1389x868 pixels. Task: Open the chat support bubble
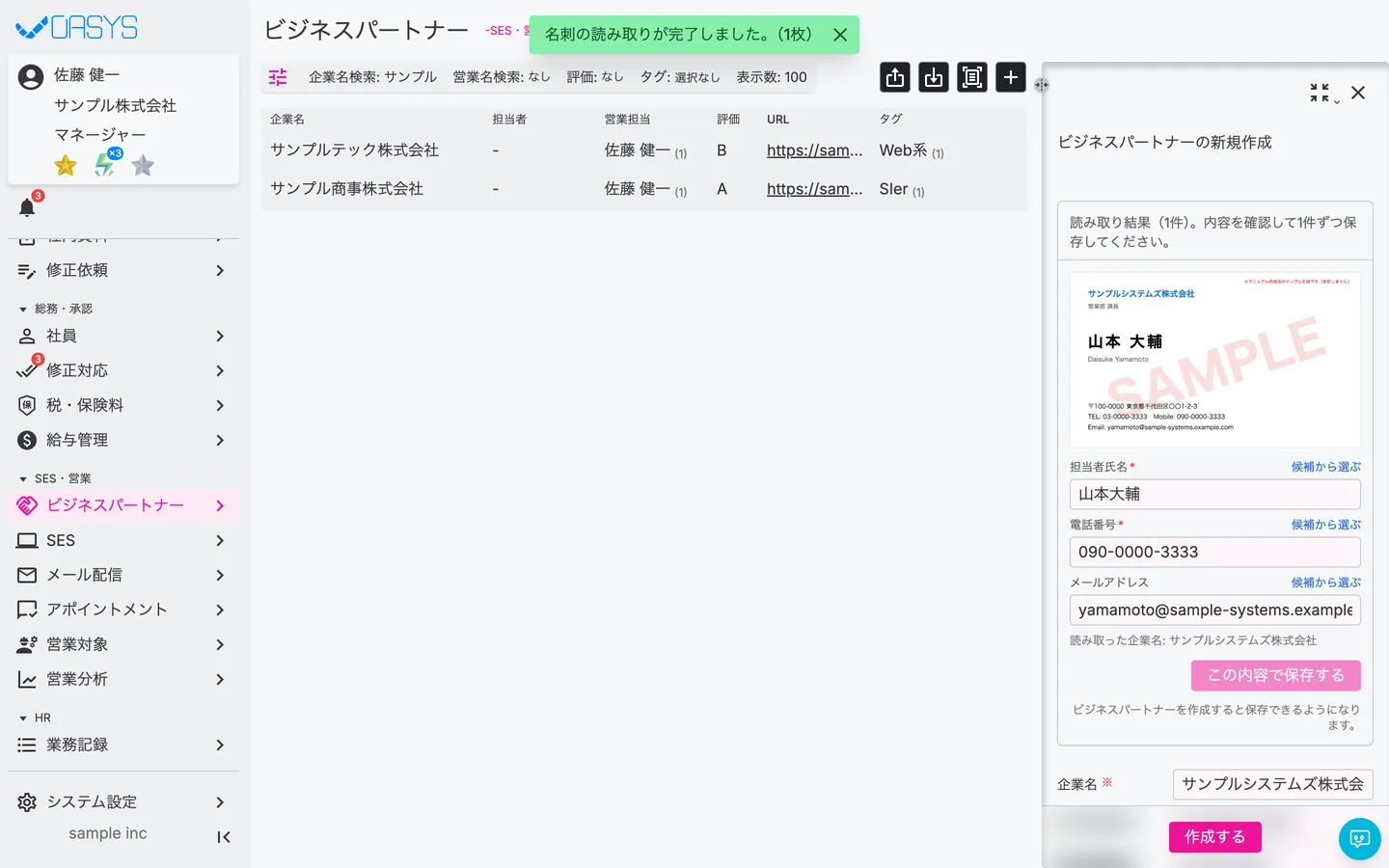pyautogui.click(x=1360, y=839)
